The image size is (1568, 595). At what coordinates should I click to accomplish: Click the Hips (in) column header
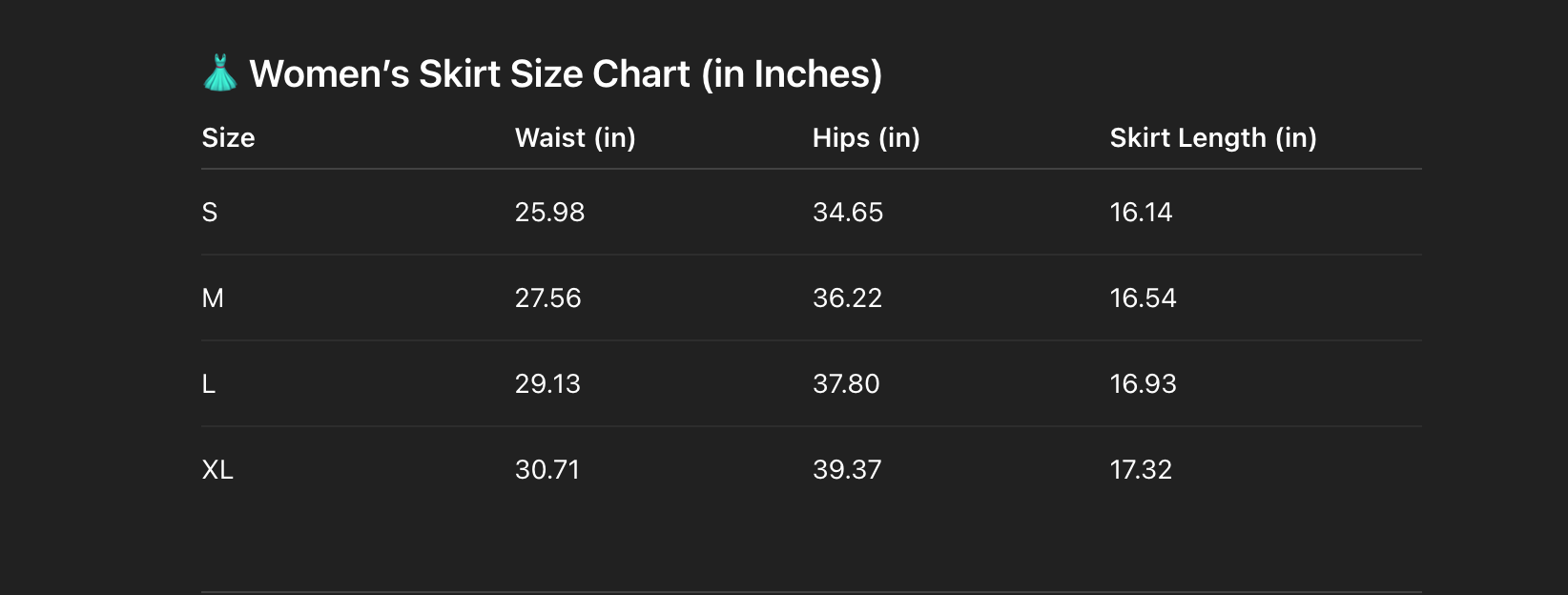866,138
